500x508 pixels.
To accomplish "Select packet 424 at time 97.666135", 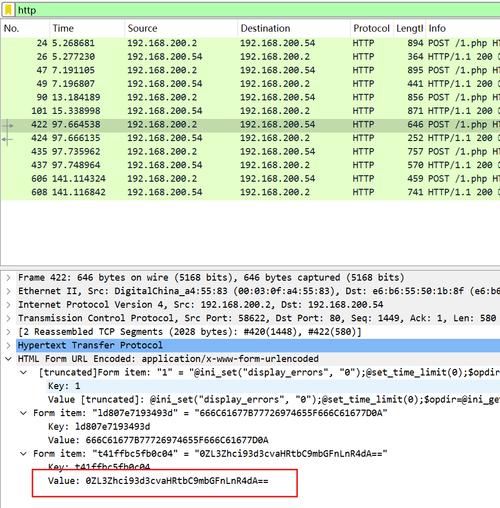I will click(x=250, y=138).
